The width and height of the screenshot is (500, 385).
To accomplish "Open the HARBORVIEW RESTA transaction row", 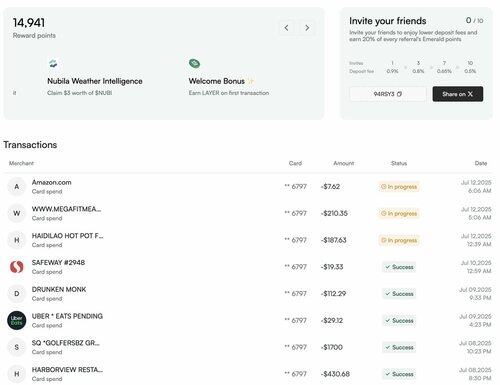I will click(x=248, y=374).
